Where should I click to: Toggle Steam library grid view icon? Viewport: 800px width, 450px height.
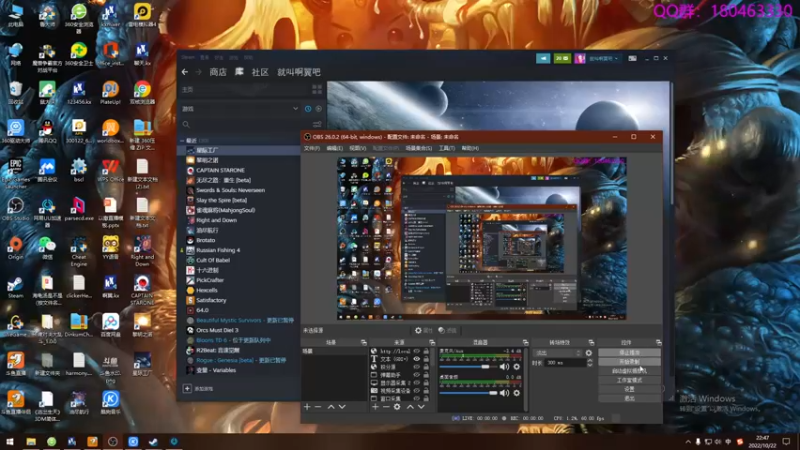317,89
